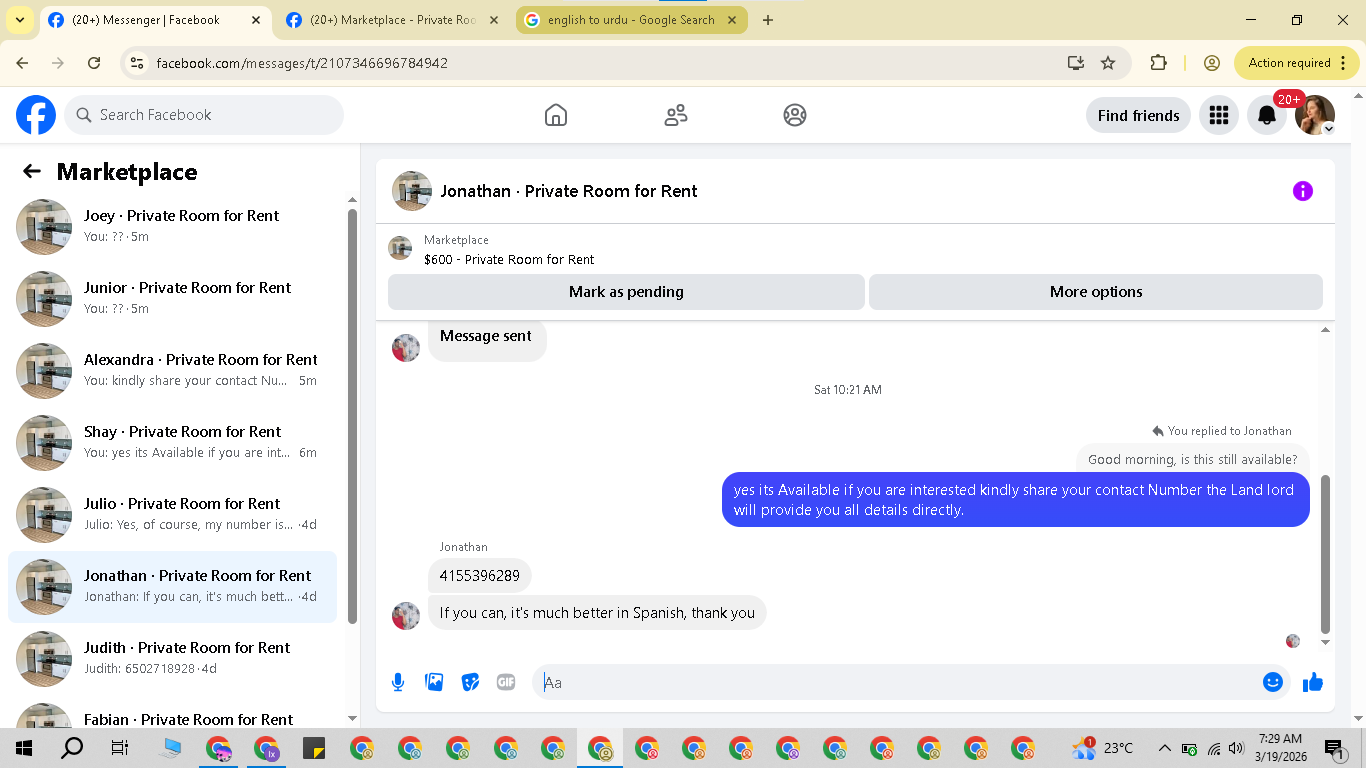Open Shay's Private Room for Rent conversation

(x=172, y=443)
